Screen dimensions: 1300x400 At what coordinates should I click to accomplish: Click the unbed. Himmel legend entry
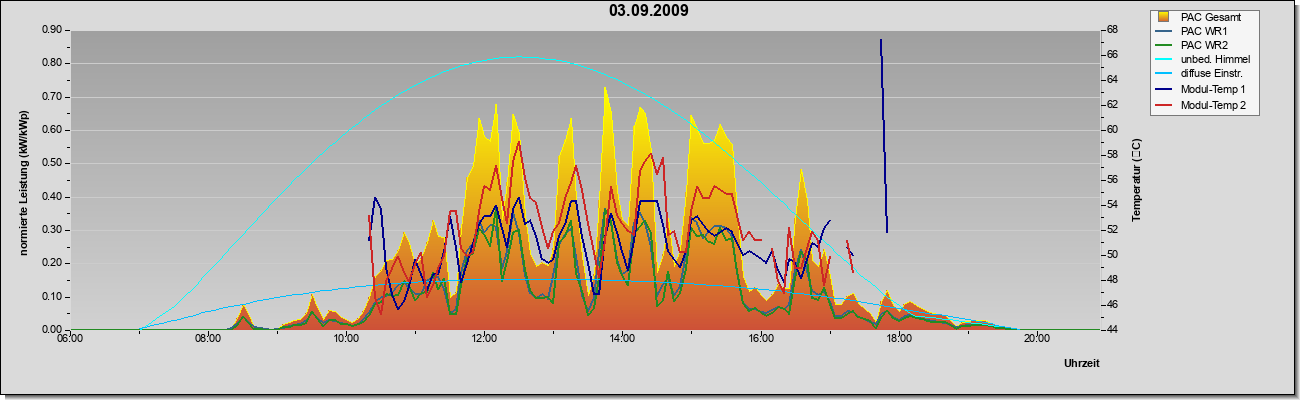pos(1204,61)
